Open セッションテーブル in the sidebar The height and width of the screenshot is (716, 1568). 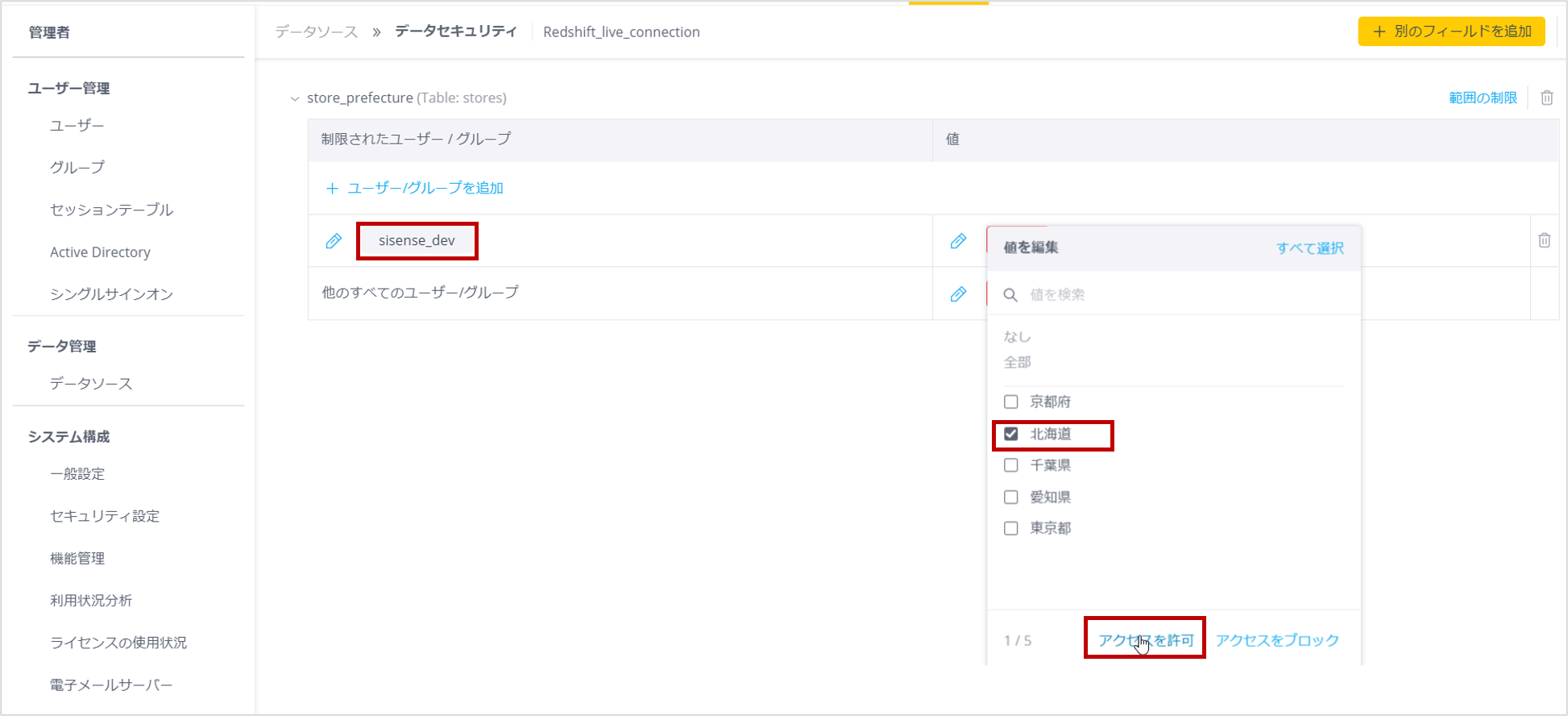click(111, 210)
